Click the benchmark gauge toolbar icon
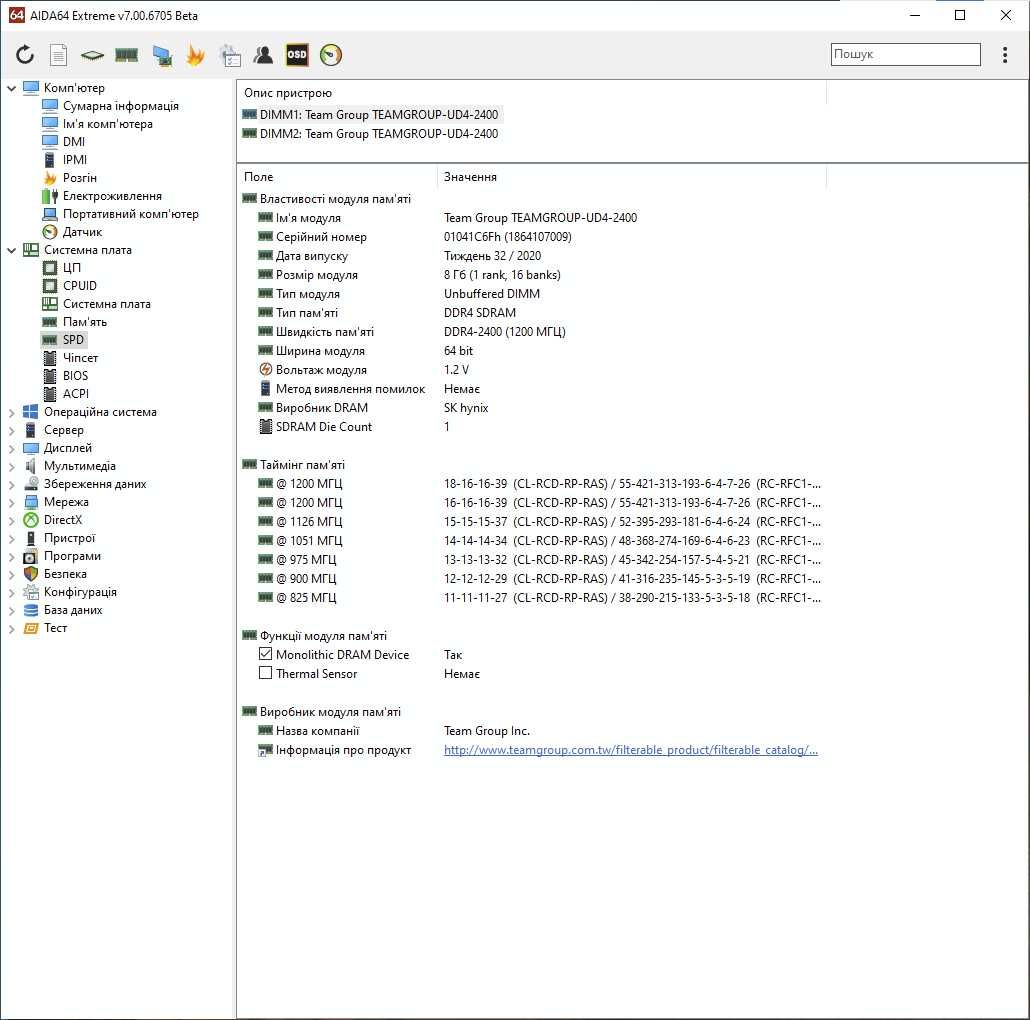Screen dimensions: 1030x1020 tap(331, 55)
